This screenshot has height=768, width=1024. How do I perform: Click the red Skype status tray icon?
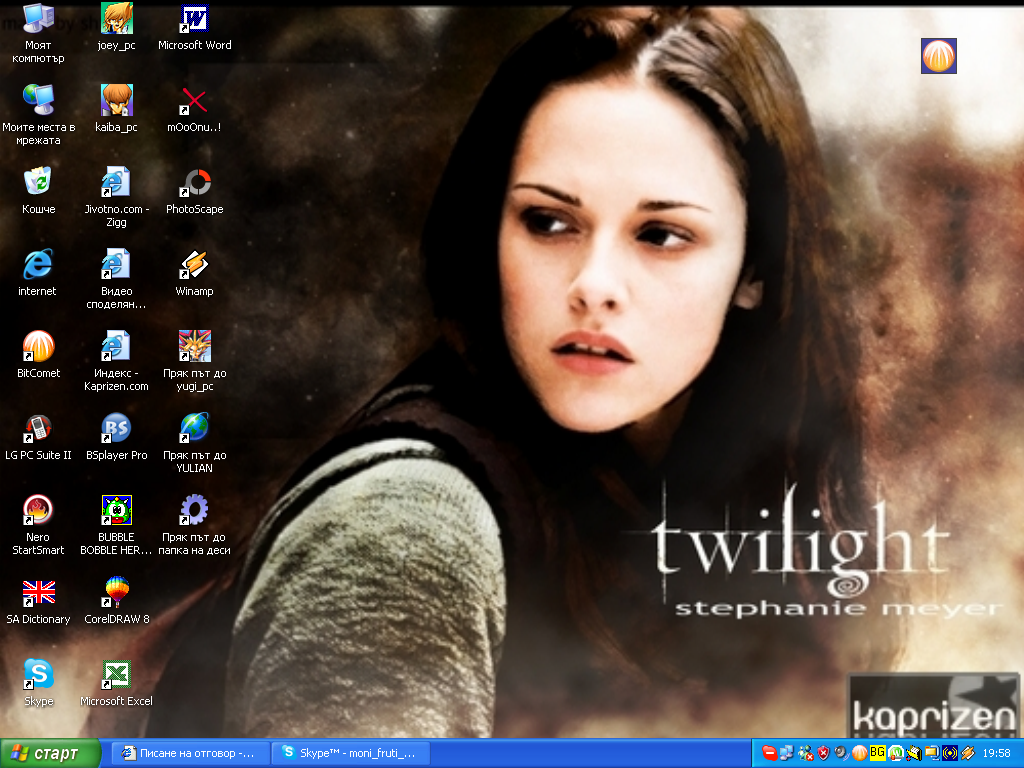click(769, 753)
